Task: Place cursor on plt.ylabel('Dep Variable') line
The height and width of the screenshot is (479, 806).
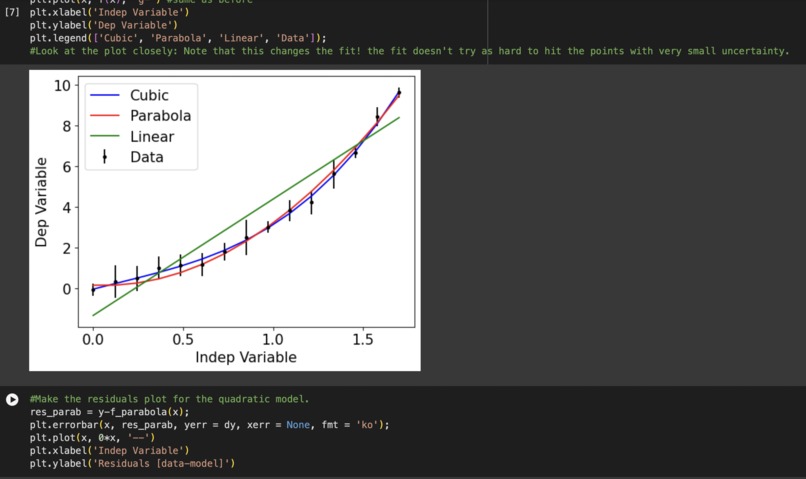Action: click(x=103, y=25)
